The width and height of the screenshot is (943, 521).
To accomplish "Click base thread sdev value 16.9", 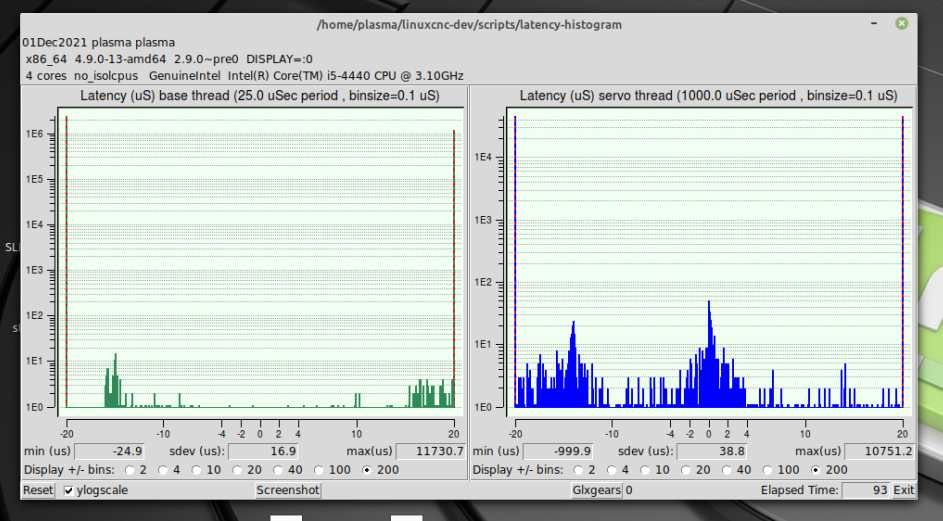I will click(x=263, y=451).
